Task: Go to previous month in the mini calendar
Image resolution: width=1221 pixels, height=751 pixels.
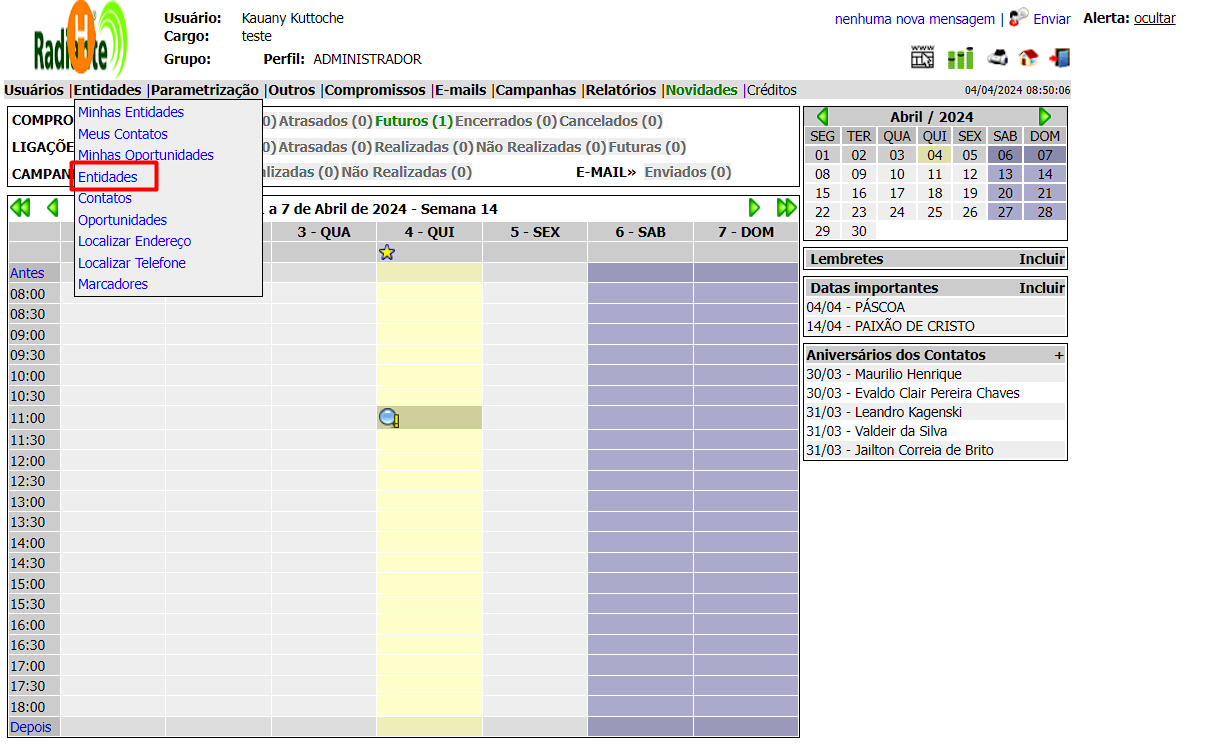Action: (x=822, y=117)
